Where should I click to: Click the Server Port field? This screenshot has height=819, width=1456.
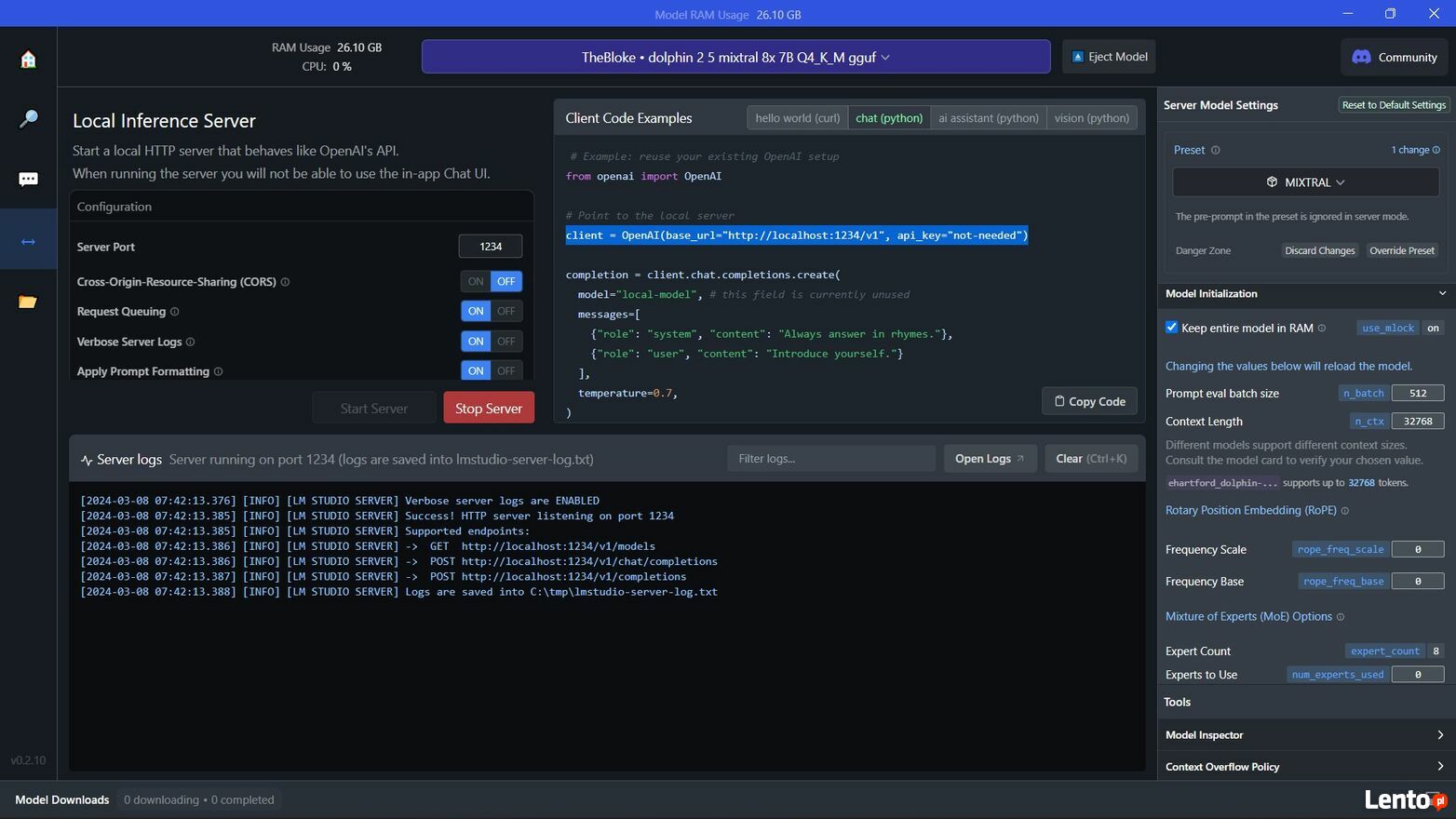pyautogui.click(x=491, y=247)
